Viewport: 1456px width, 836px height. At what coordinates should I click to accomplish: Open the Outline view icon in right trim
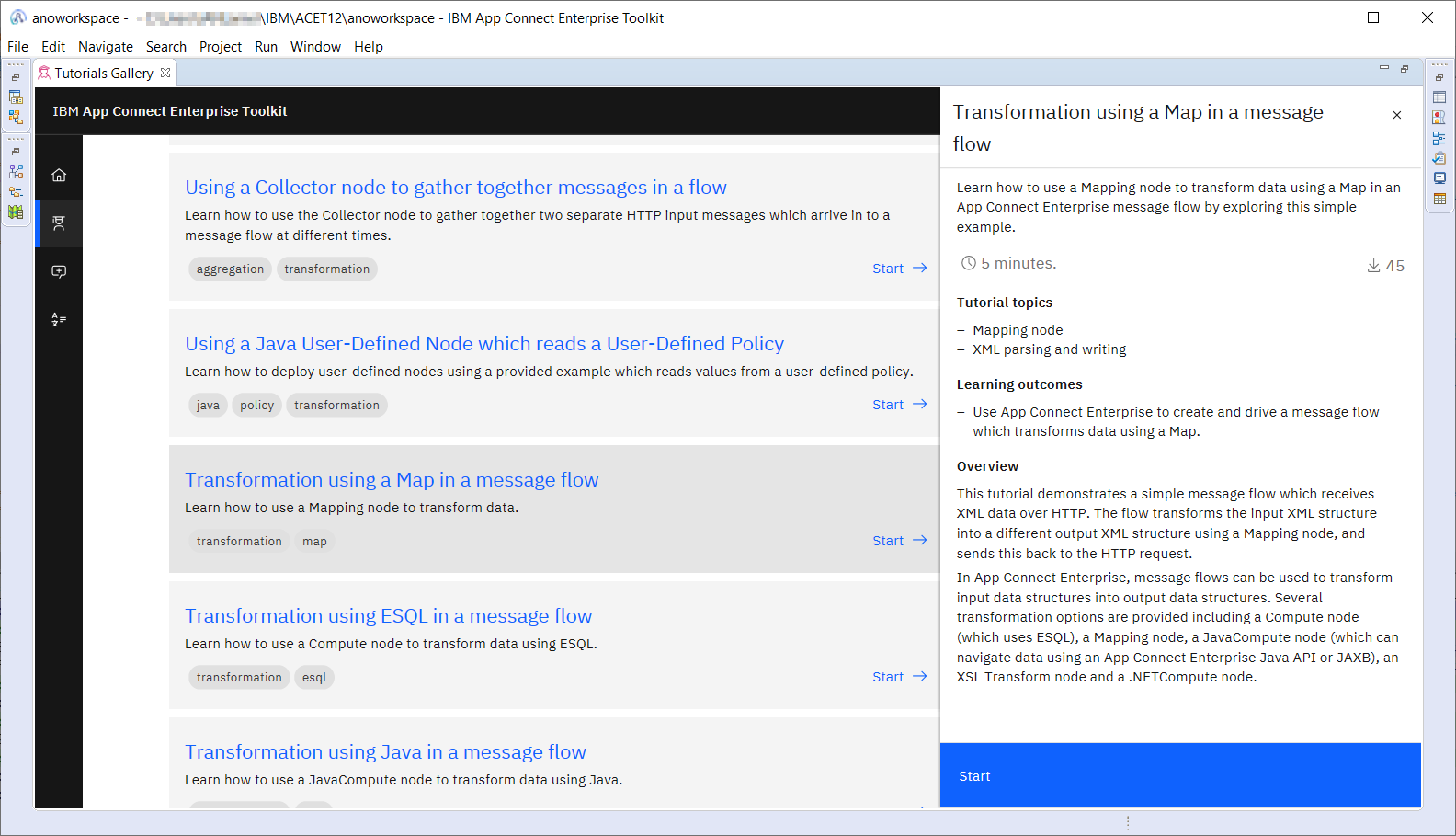pos(1439,138)
